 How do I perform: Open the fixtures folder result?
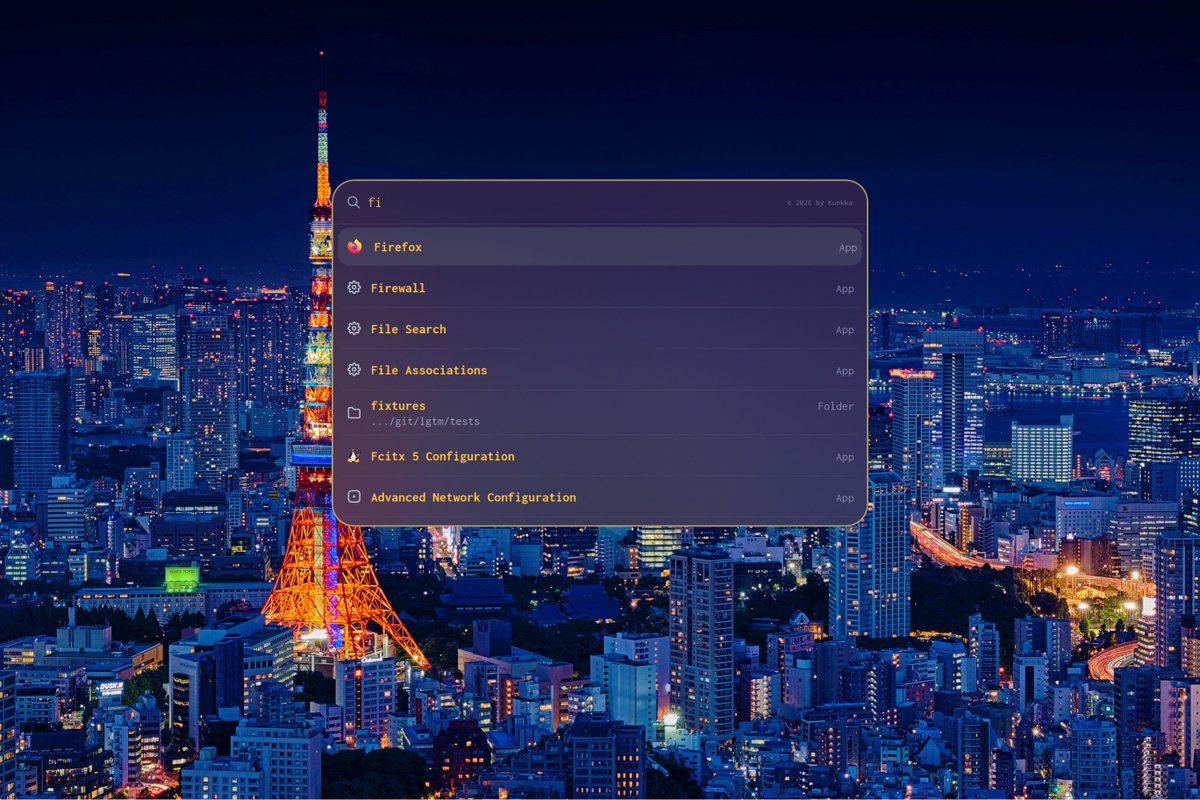[600, 413]
